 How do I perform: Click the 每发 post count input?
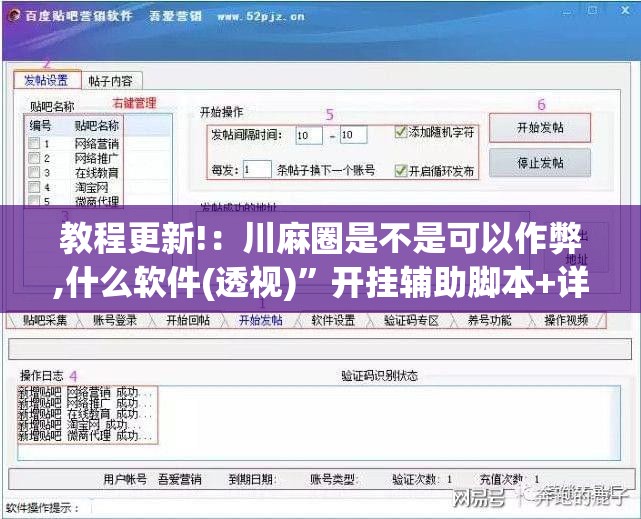257,169
